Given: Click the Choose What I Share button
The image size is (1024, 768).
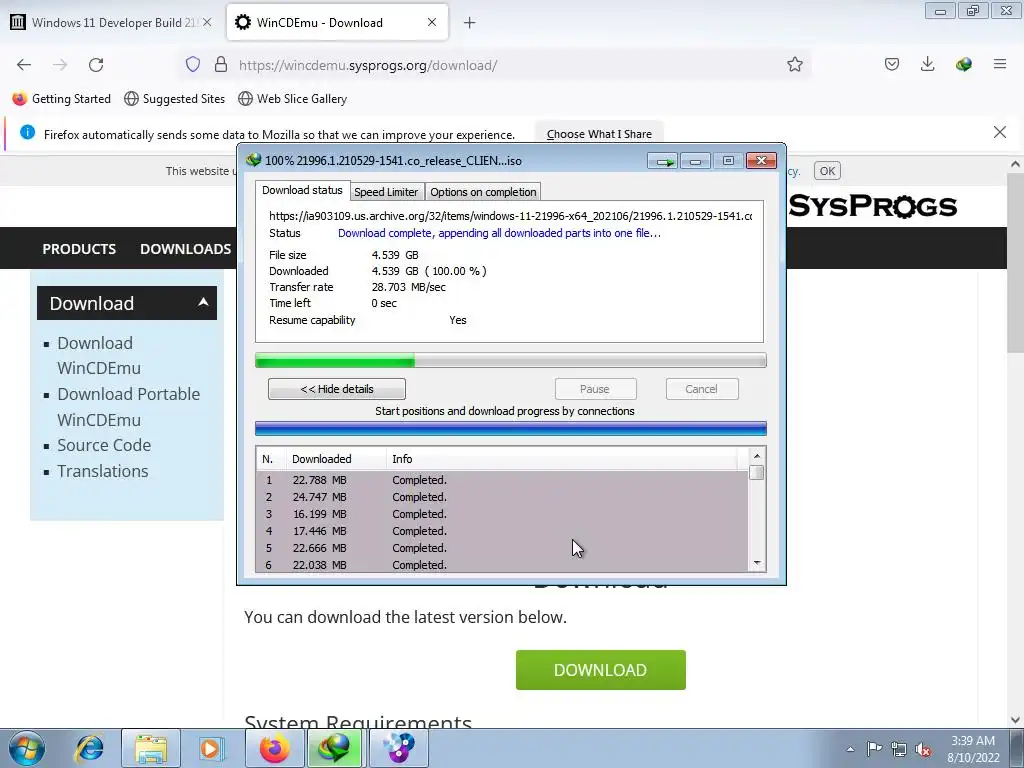Looking at the screenshot, I should click(599, 134).
